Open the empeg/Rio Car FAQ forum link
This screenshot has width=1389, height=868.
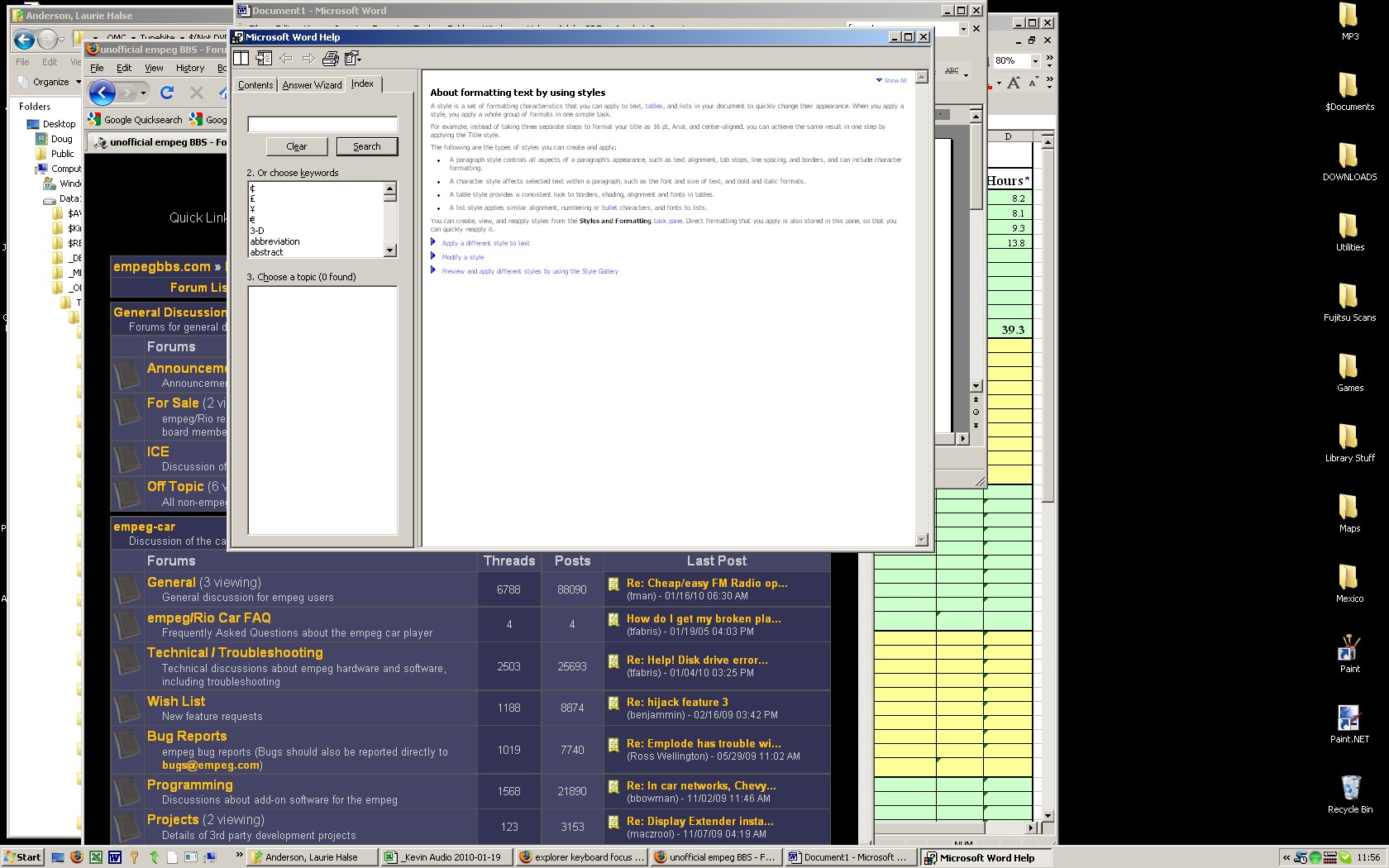208,618
